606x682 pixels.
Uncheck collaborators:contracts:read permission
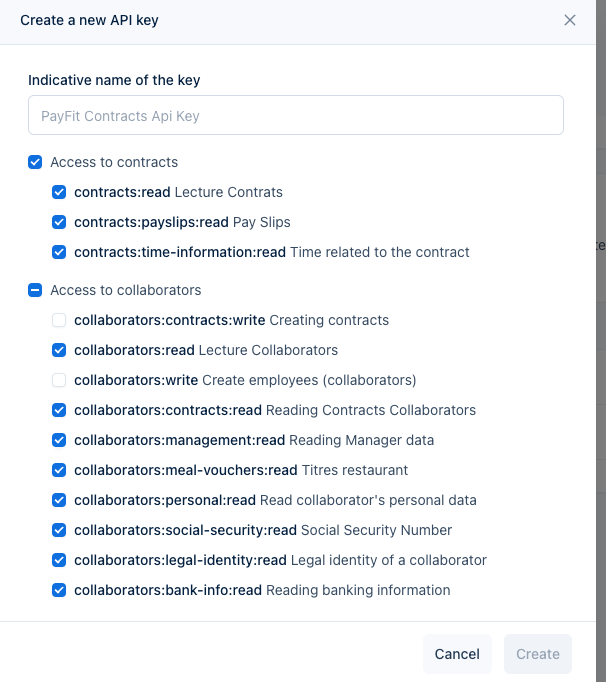[x=59, y=410]
